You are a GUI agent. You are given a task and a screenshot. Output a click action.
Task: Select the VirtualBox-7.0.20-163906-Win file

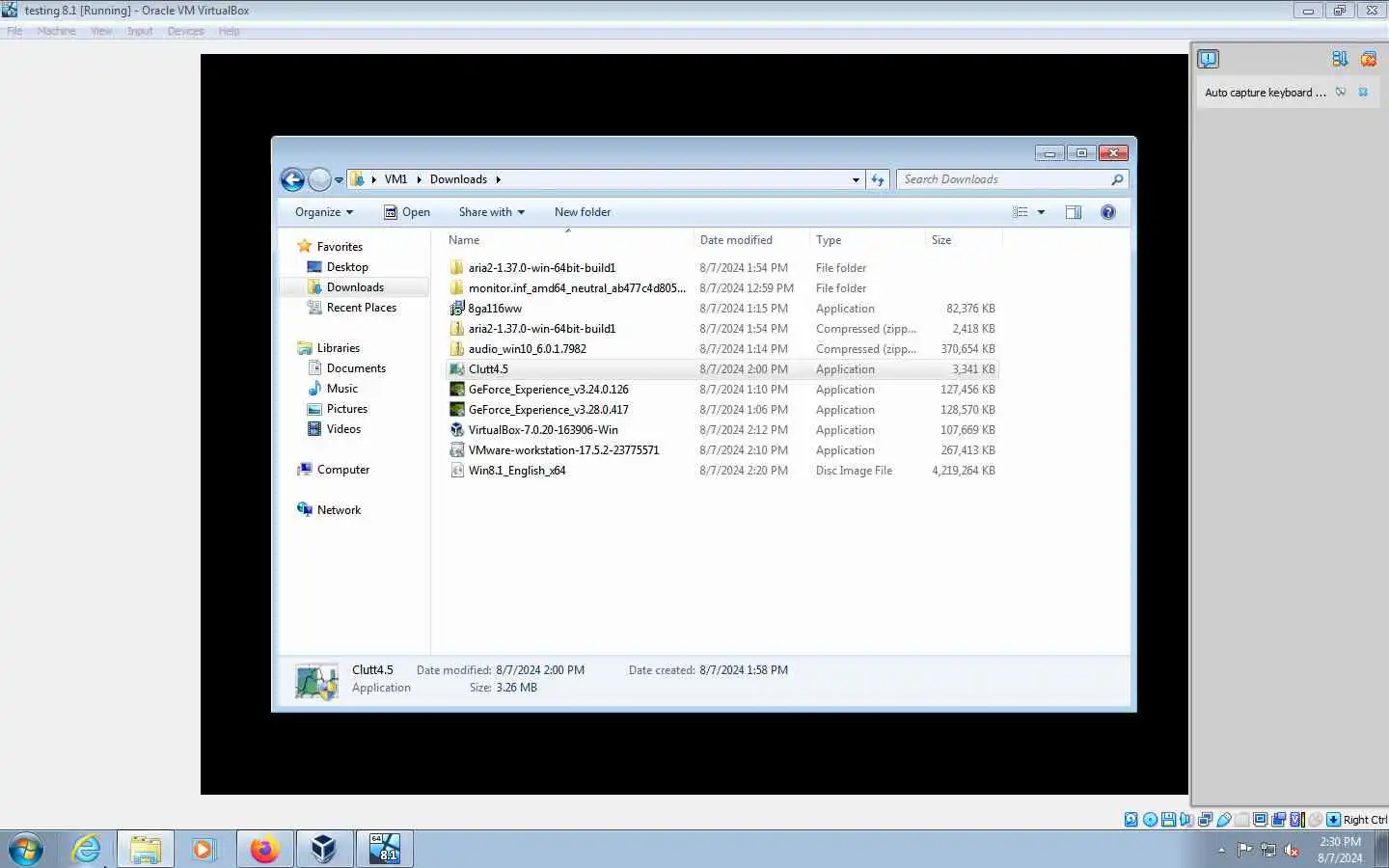[722, 430]
